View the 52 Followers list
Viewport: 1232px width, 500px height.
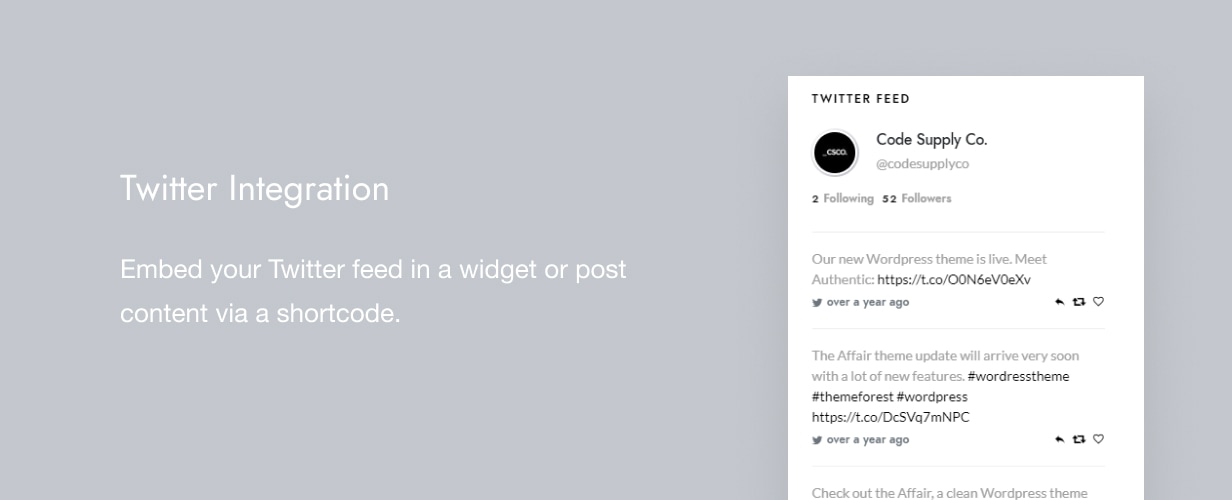[x=917, y=199]
